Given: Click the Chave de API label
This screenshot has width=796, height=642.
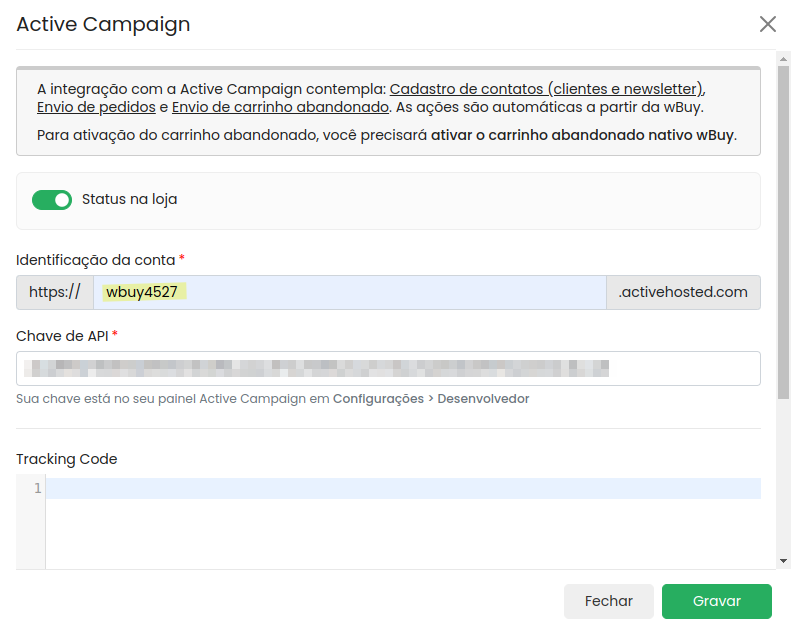Looking at the screenshot, I should [x=62, y=336].
